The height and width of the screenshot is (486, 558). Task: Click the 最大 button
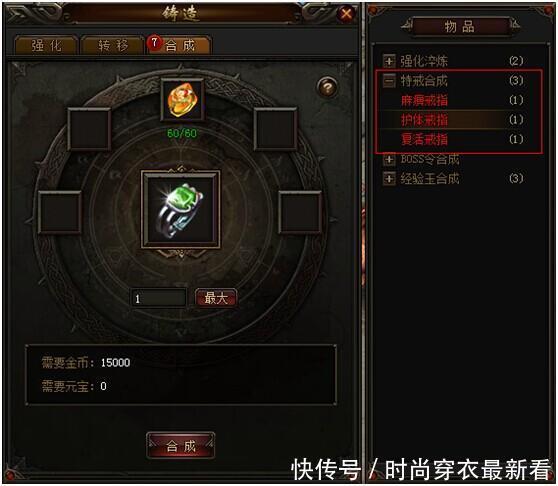[216, 298]
